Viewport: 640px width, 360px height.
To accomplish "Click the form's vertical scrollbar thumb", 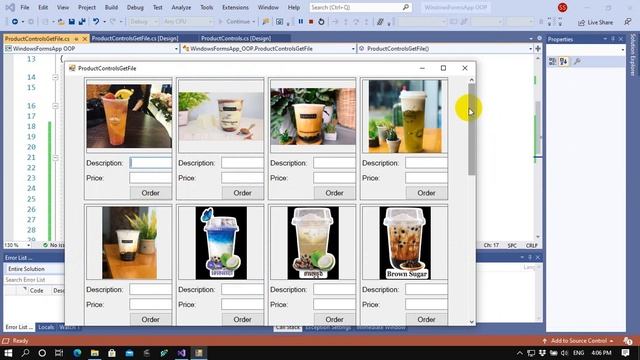I will (472, 130).
